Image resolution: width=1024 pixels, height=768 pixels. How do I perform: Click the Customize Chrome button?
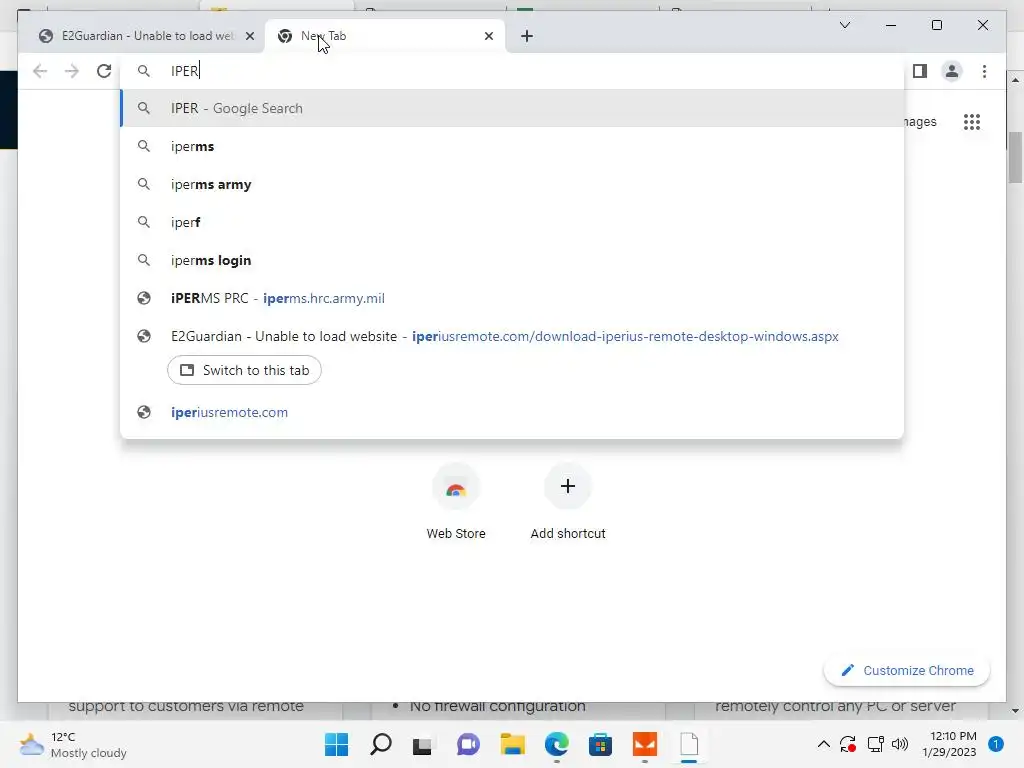(x=907, y=670)
